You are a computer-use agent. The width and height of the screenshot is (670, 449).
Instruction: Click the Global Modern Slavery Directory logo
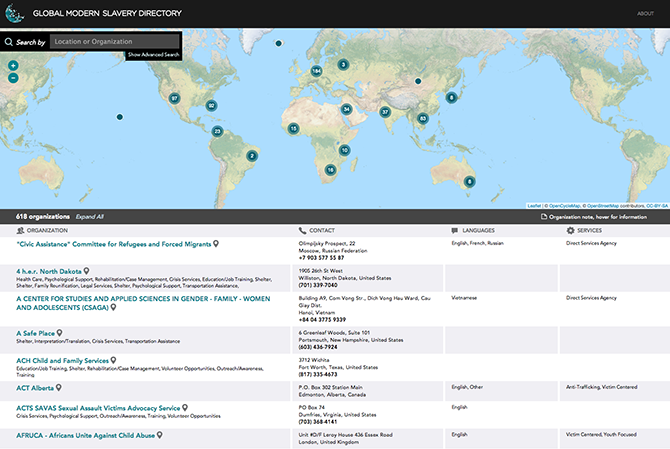[x=14, y=13]
